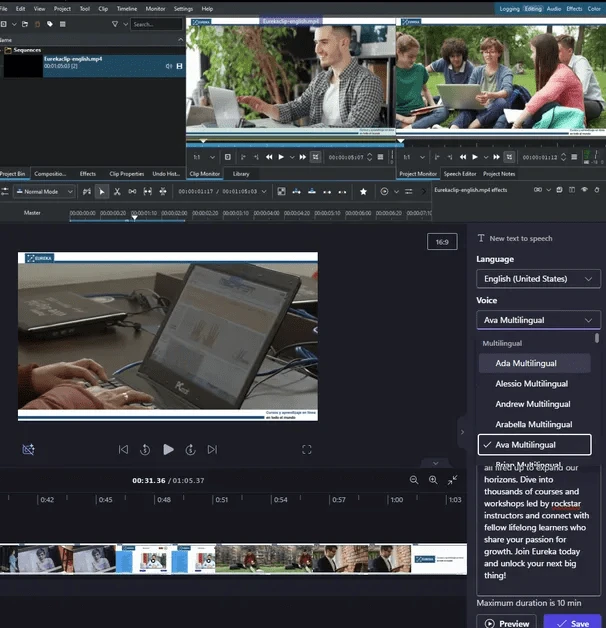The width and height of the screenshot is (606, 628).
Task: Click the Clipchamp magic enhance icon below preview
Action: (x=28, y=449)
